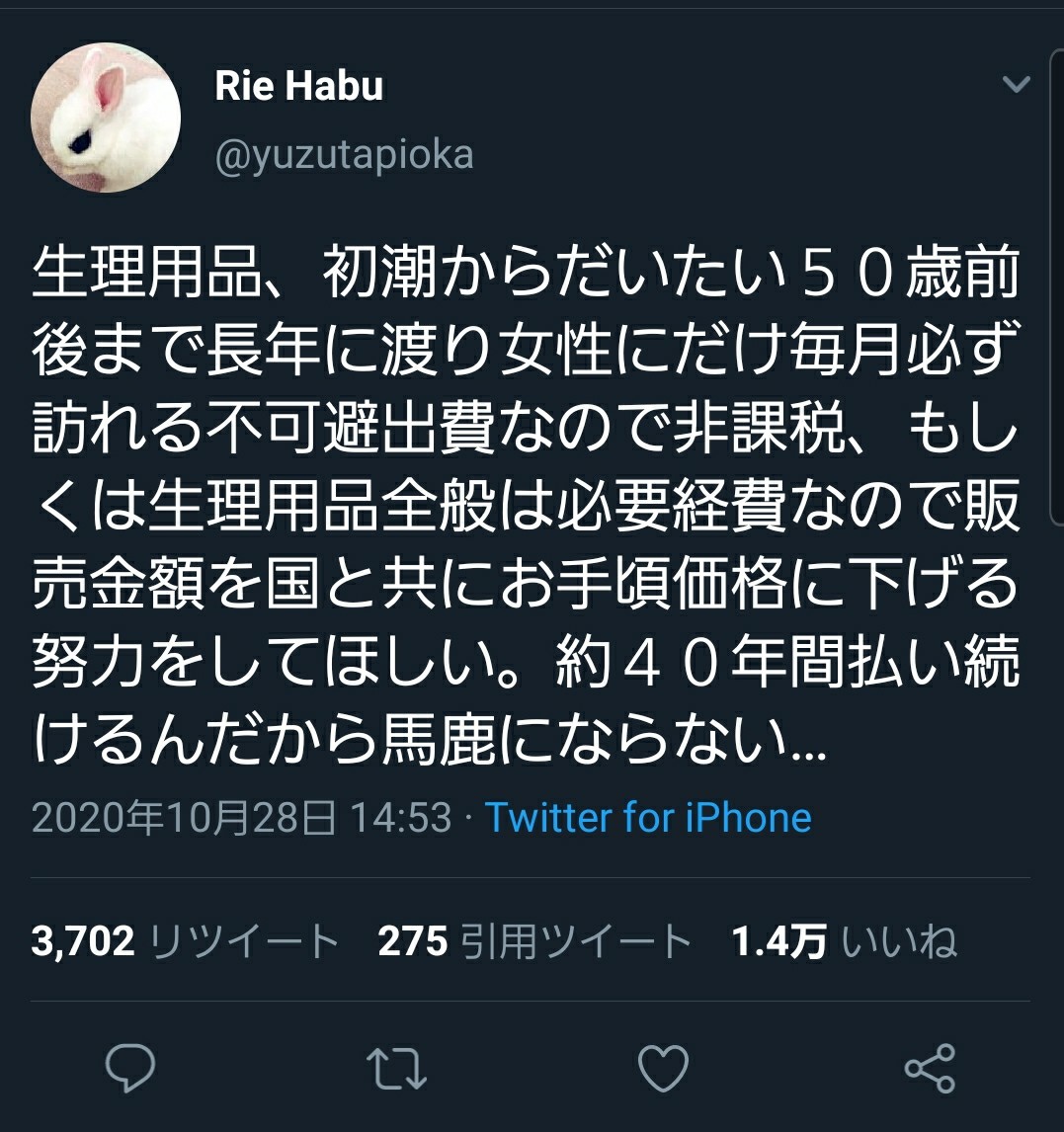This screenshot has height=1132, width=1064.
Task: Visit the @yuzutapioka handle
Action: 345,155
